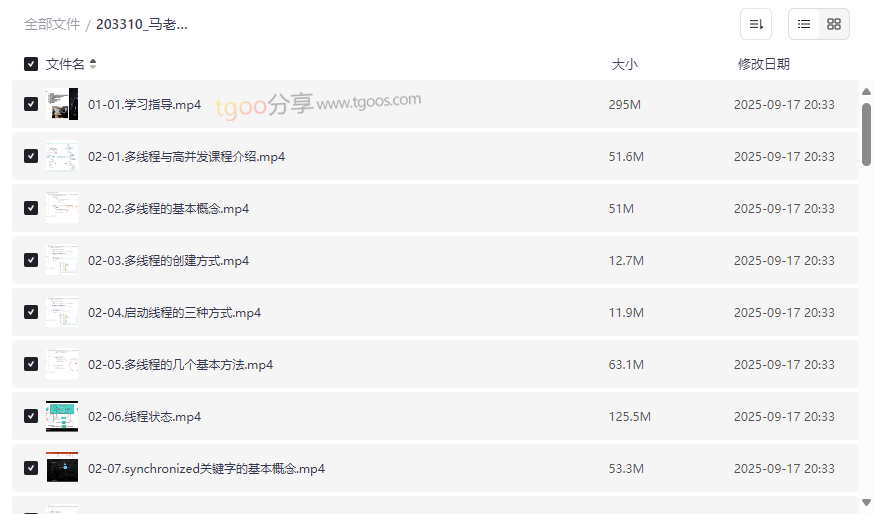Click the 203310_马老... breadcrumb folder
Viewport: 874px width, 514px height.
click(142, 24)
